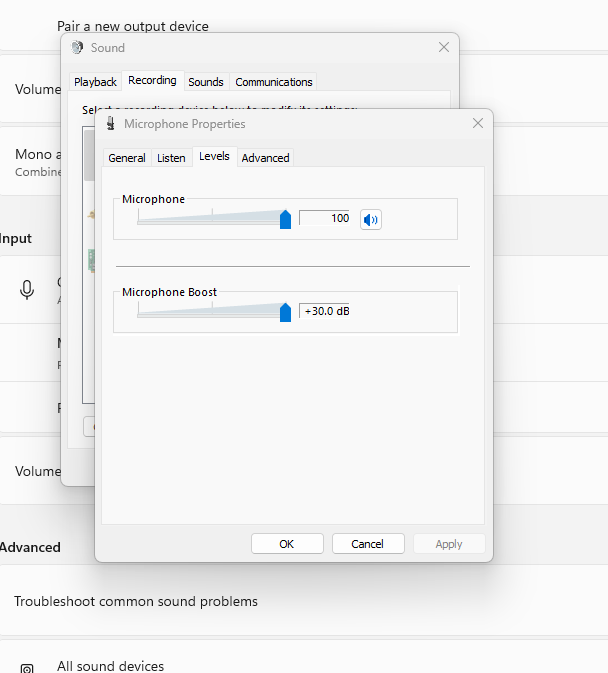Open Troubleshoot common sound problems
This screenshot has height=673, width=608.
136,601
